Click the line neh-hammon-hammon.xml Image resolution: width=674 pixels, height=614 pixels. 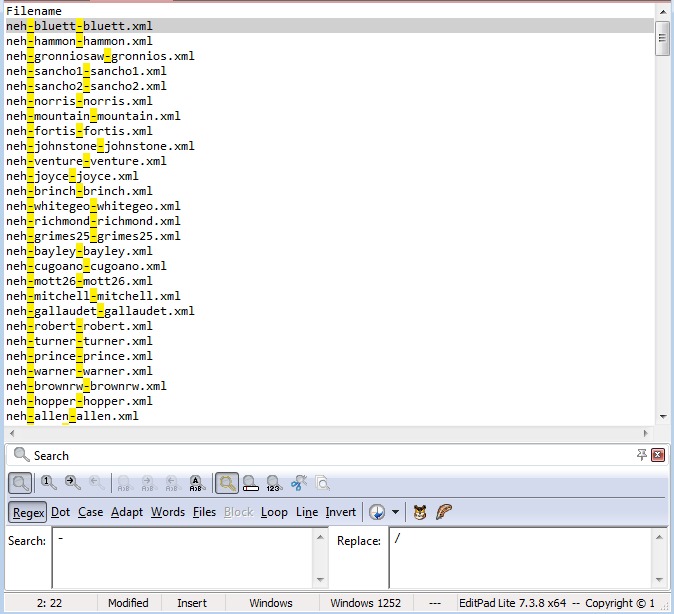pyautogui.click(x=79, y=41)
